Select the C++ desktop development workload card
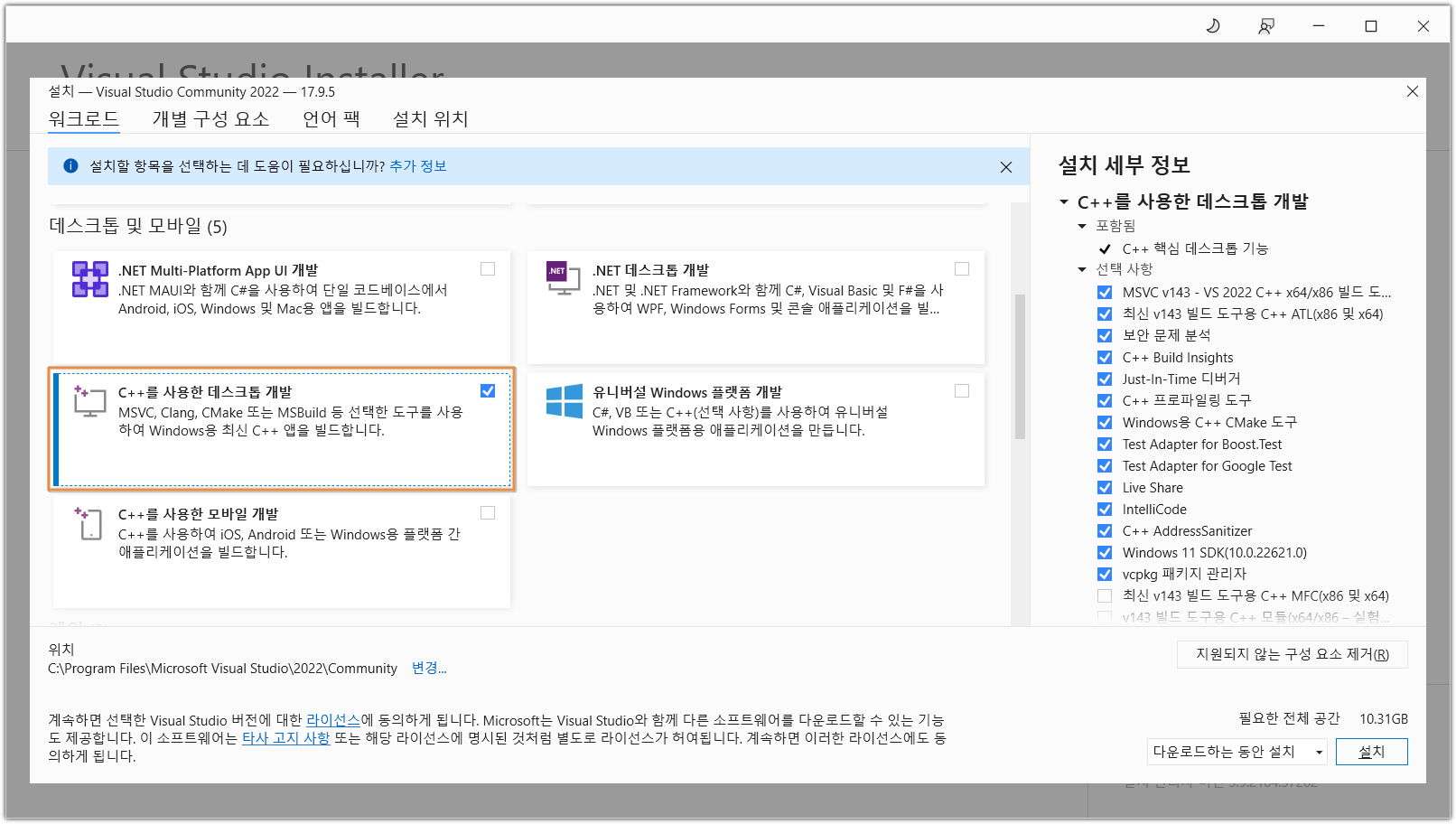Screen dimensions: 1456x824 282,429
